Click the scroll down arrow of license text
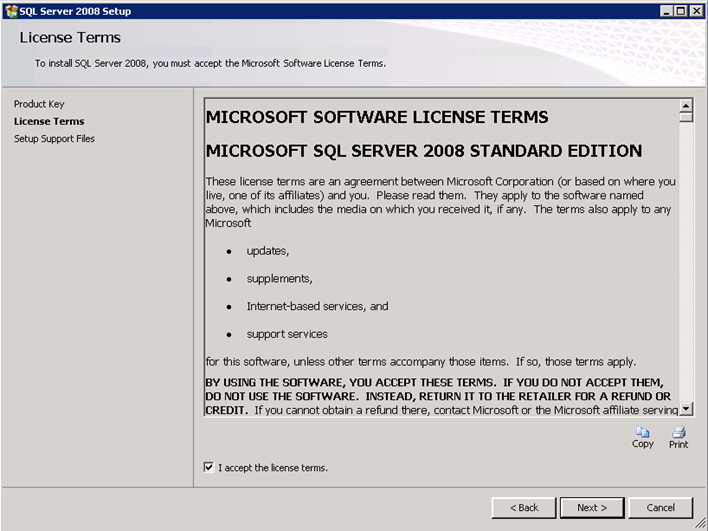This screenshot has height=531, width=708. coord(686,409)
